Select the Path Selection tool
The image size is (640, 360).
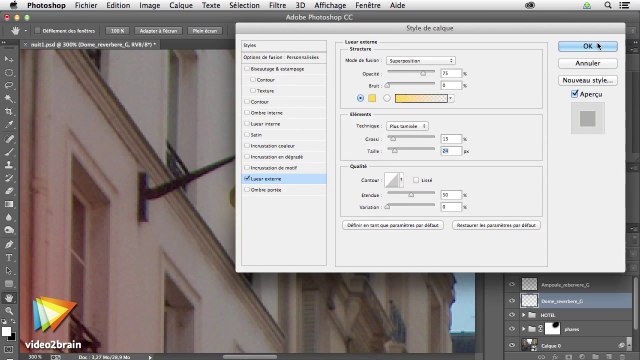[x=9, y=271]
